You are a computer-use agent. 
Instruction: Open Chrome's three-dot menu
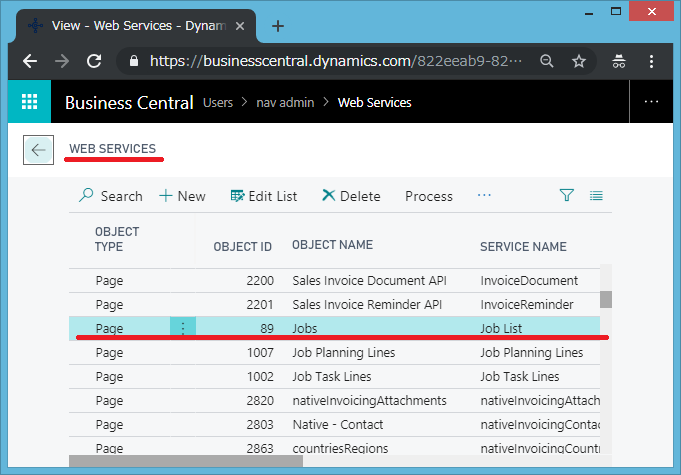coord(651,61)
